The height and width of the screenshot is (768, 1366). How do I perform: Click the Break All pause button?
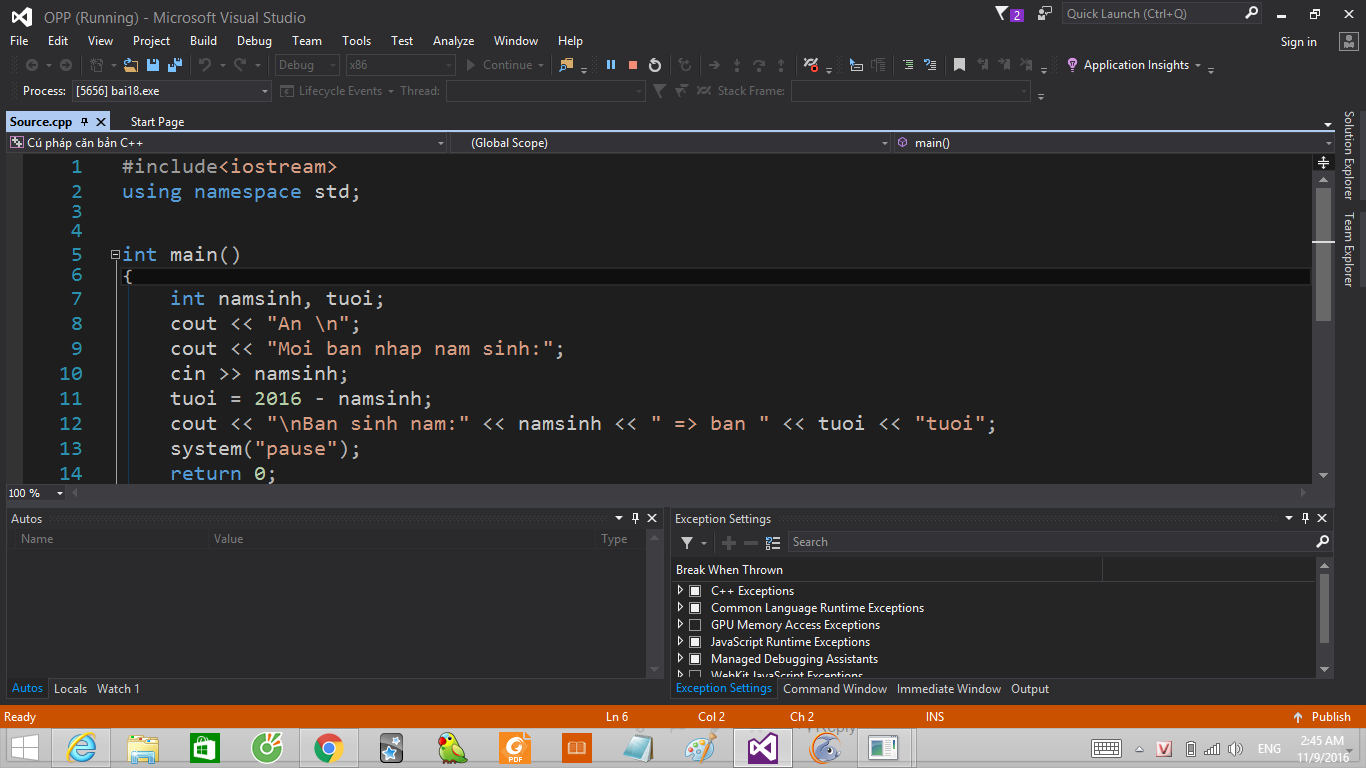click(x=611, y=65)
